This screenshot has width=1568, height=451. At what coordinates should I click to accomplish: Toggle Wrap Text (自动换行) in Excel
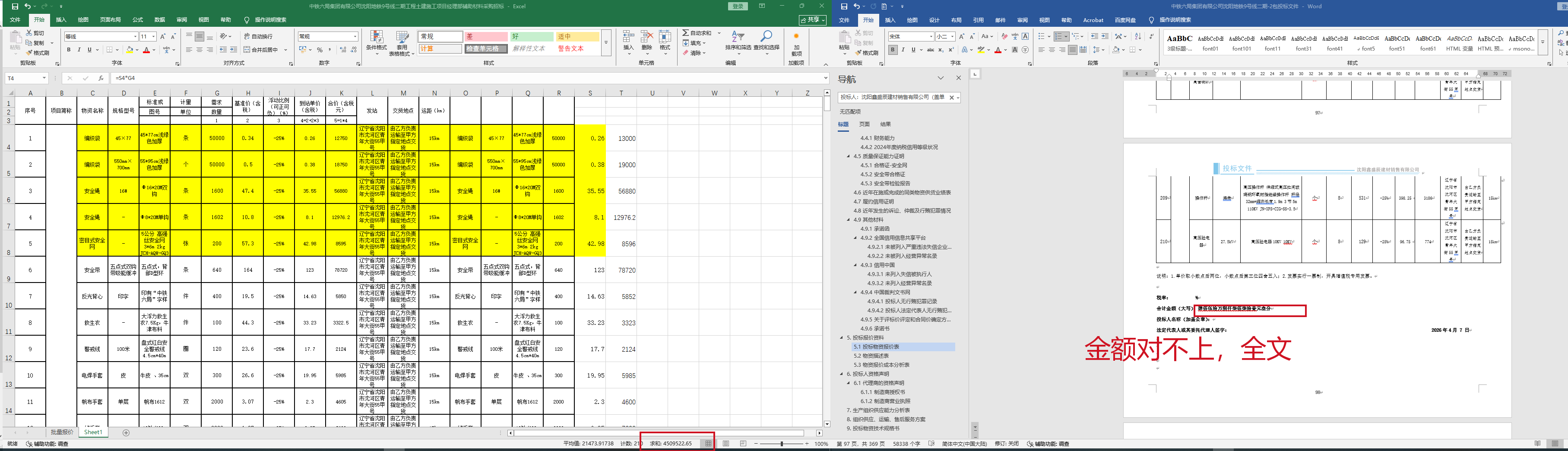pyautogui.click(x=258, y=37)
